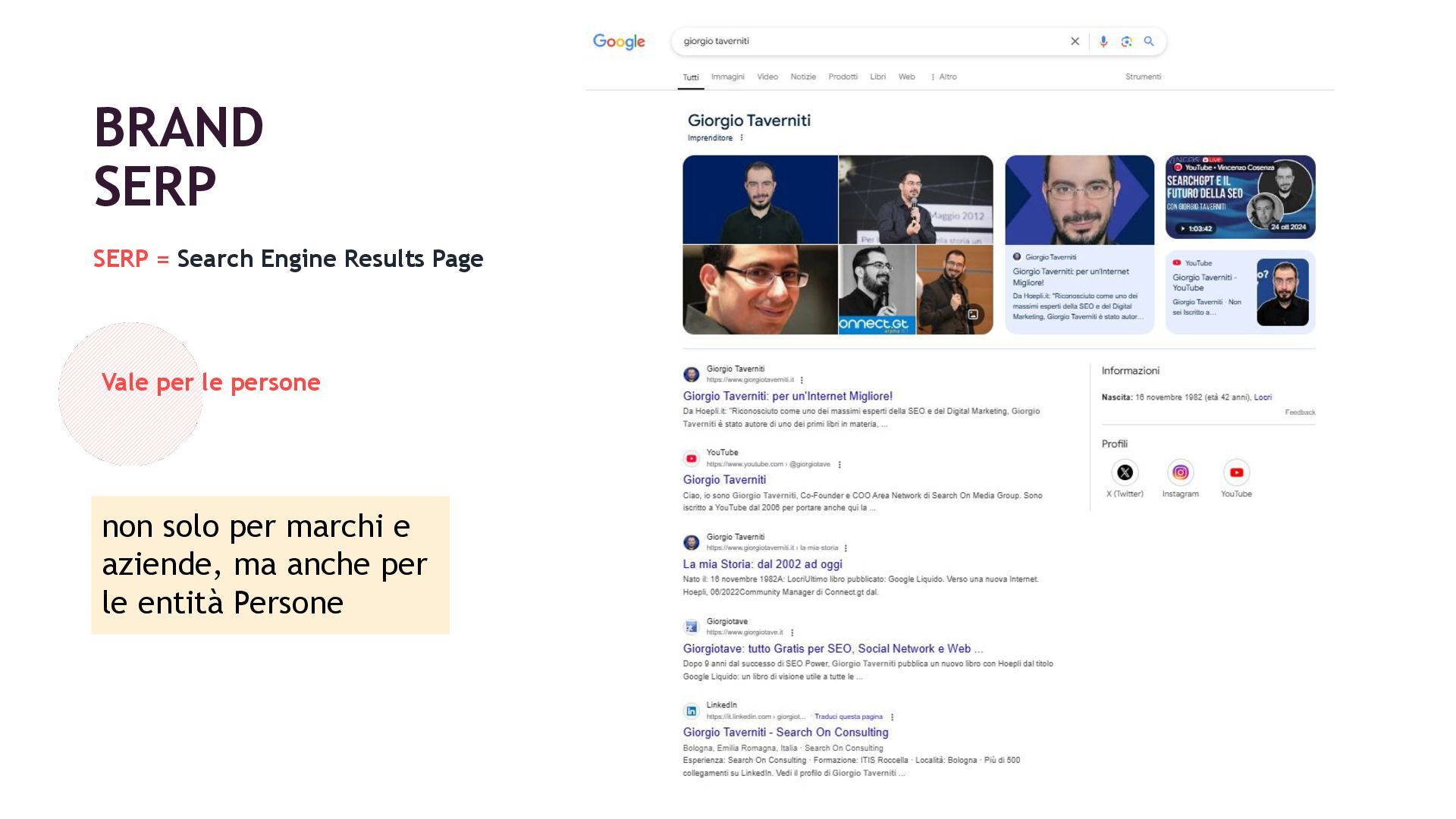Viewport: 1456px width, 819px height.
Task: Open the Instagram profile icon
Action: tap(1180, 472)
